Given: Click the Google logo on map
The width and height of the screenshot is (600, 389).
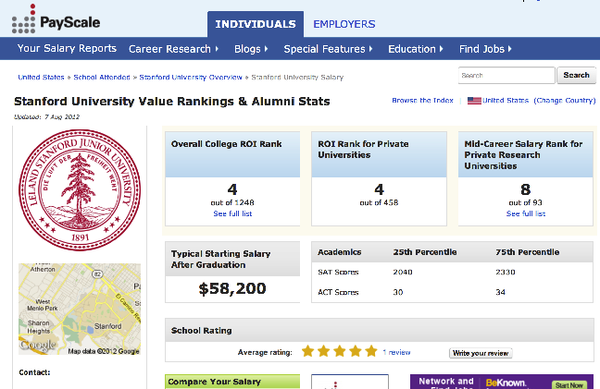Looking at the screenshot, I should click(x=38, y=345).
